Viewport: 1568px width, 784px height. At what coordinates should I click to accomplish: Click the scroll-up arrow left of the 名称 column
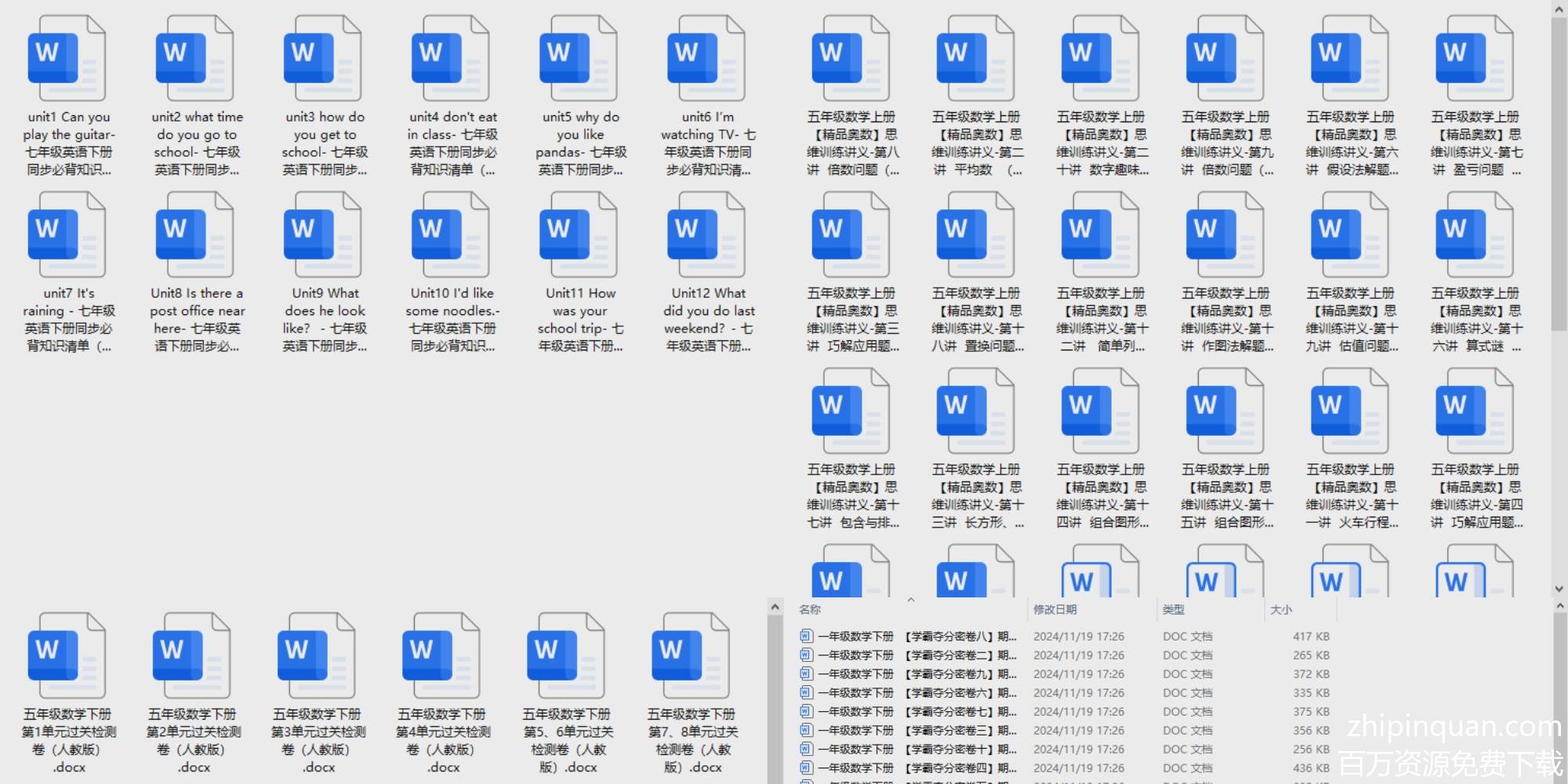[775, 607]
